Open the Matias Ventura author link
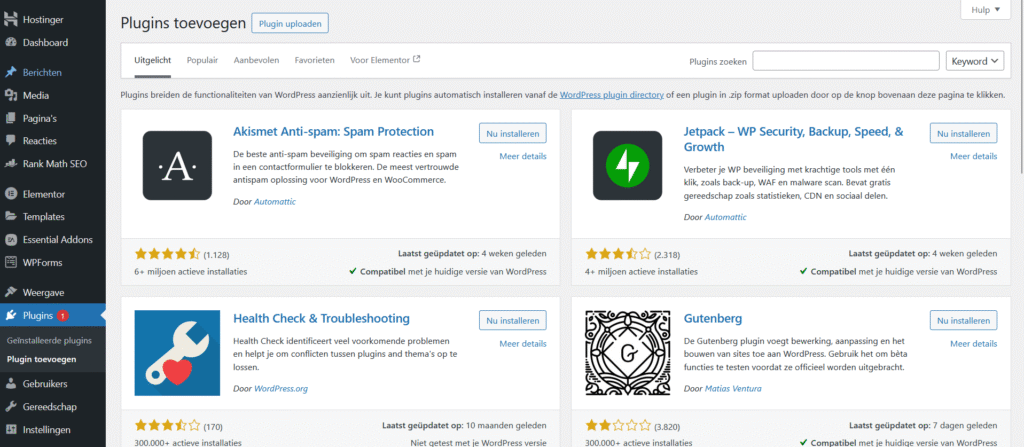 click(733, 389)
